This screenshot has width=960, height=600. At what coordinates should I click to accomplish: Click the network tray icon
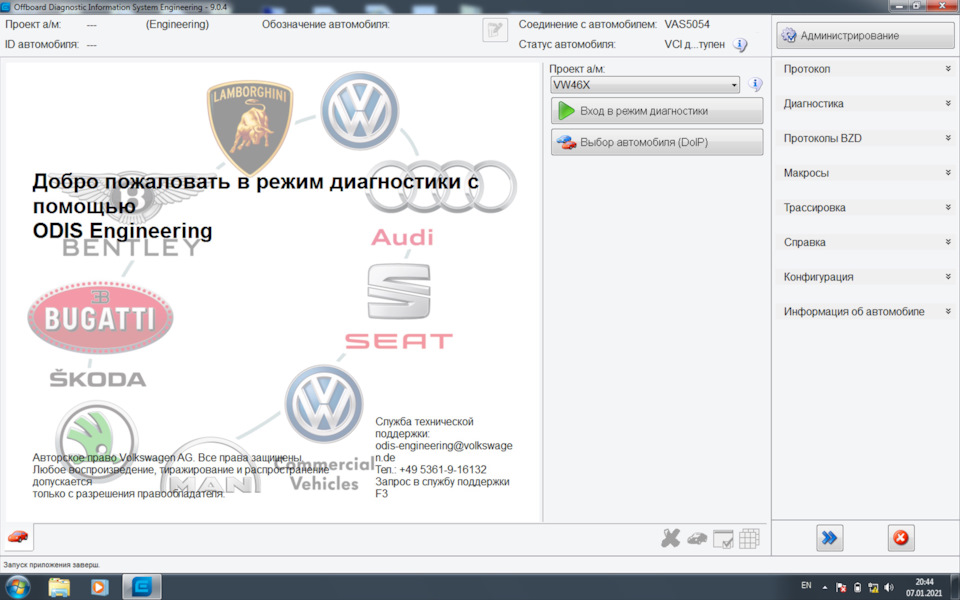873,587
